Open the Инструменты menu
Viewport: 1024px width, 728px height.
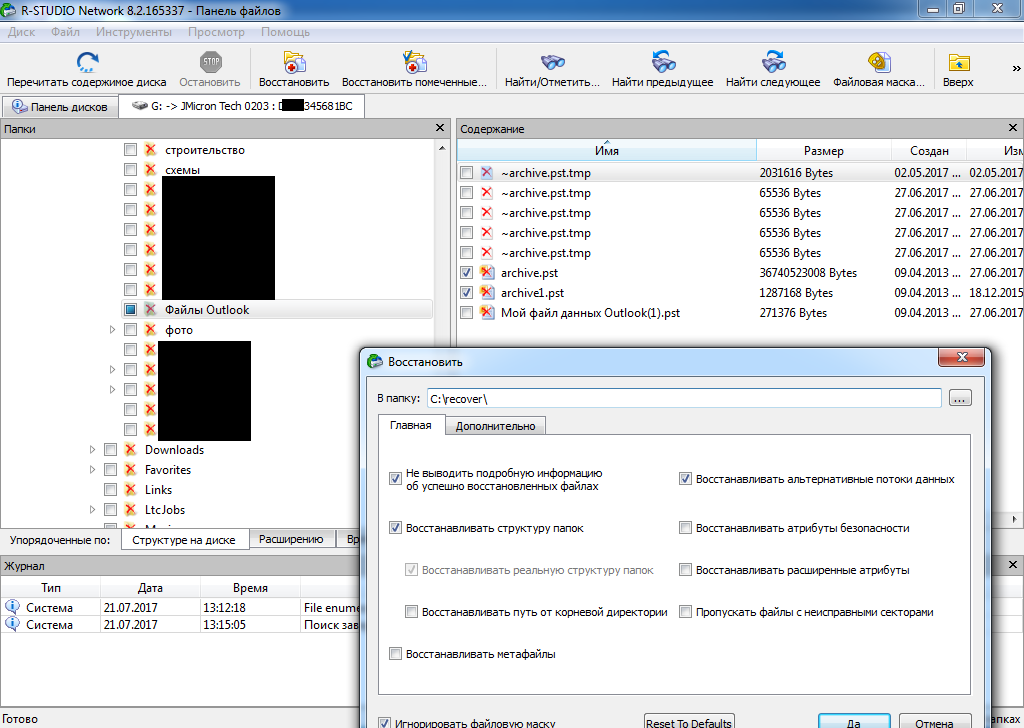(134, 32)
